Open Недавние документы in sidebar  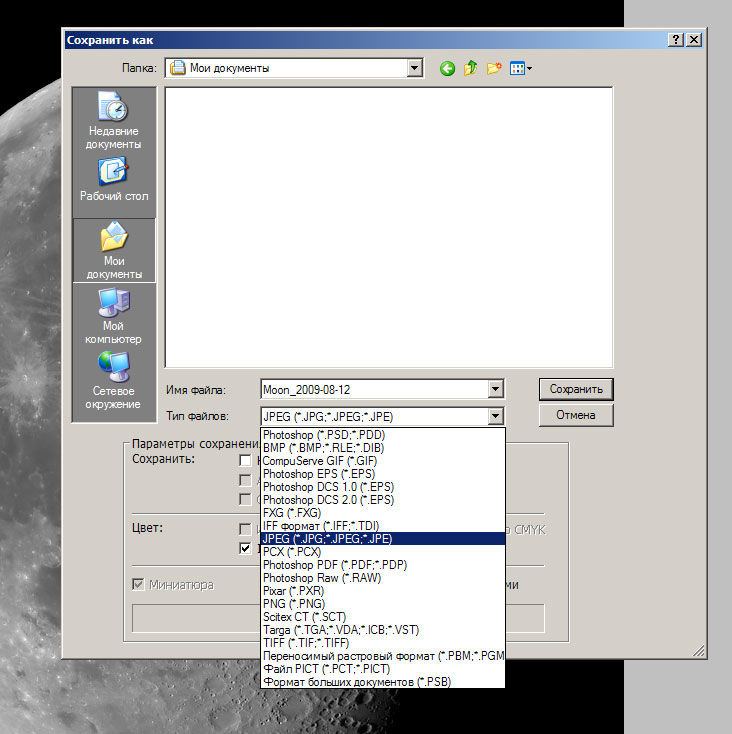pyautogui.click(x=113, y=119)
